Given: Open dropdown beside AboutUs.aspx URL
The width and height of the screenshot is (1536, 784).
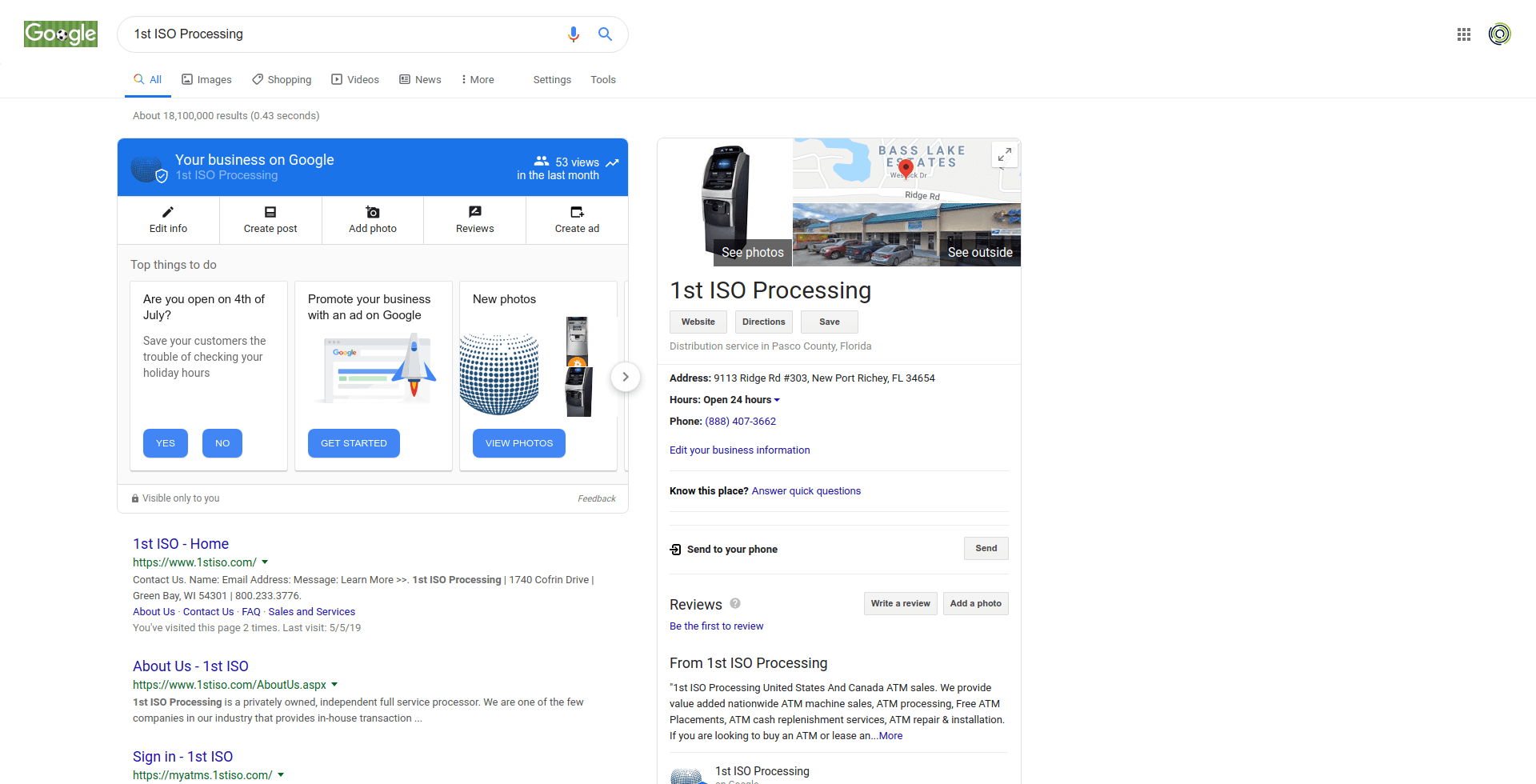Looking at the screenshot, I should click(334, 685).
